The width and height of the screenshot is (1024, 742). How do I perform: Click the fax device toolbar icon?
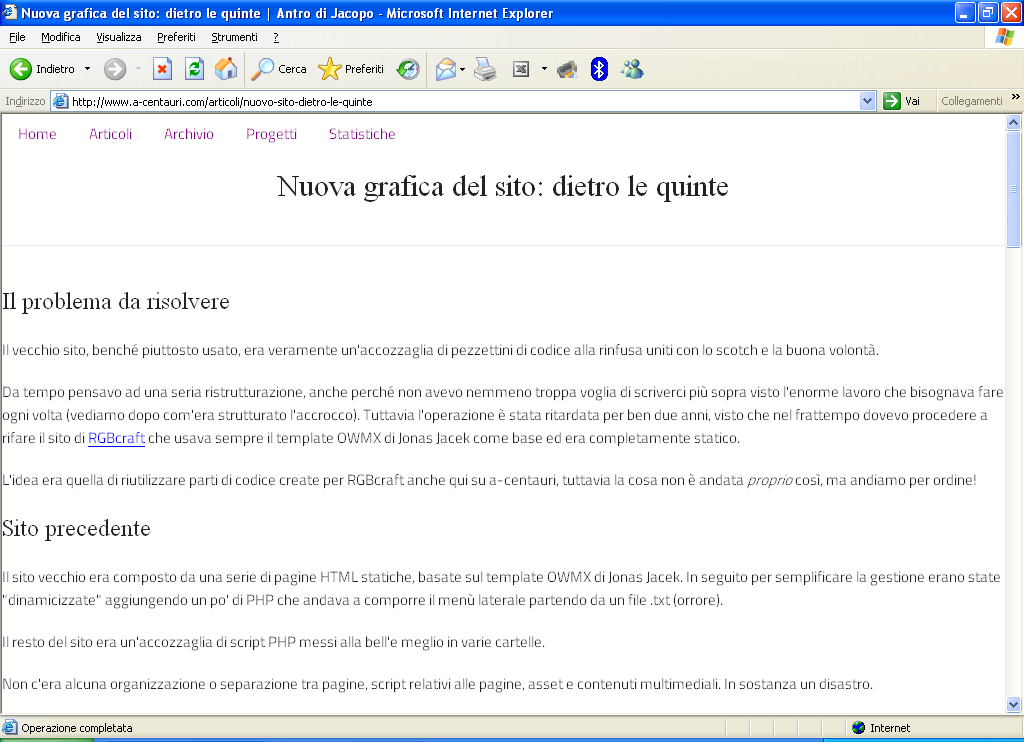point(567,69)
